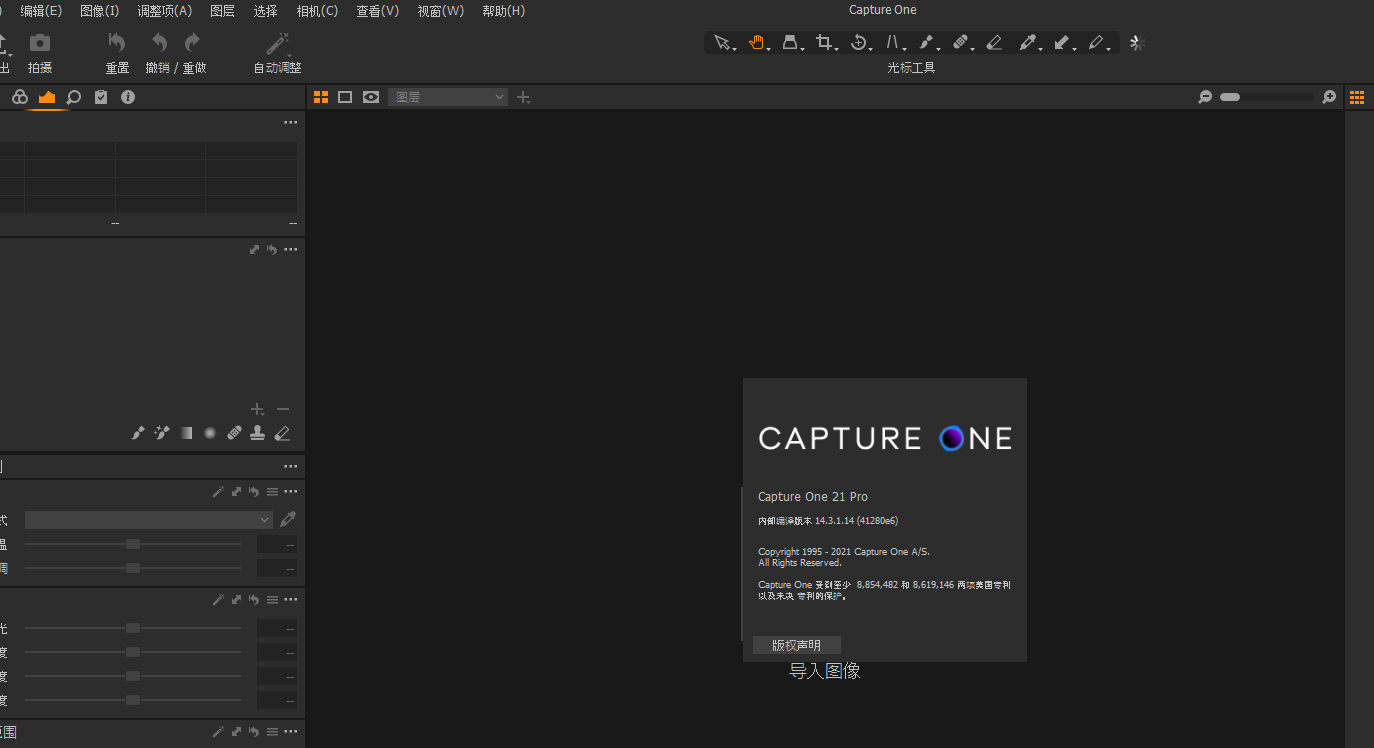Expand layers panel with diagonal arrow icon
Viewport: 1374px width, 748px height.
254,249
